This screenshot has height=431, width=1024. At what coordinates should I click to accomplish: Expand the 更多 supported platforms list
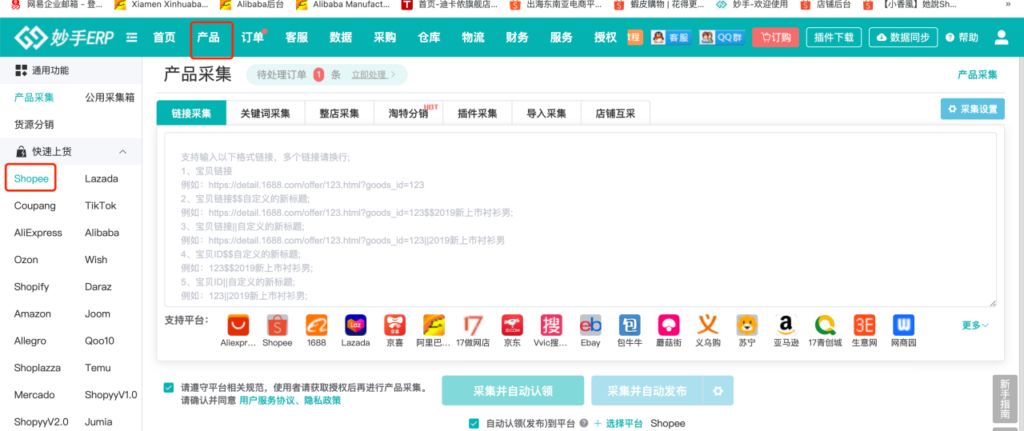(x=975, y=325)
